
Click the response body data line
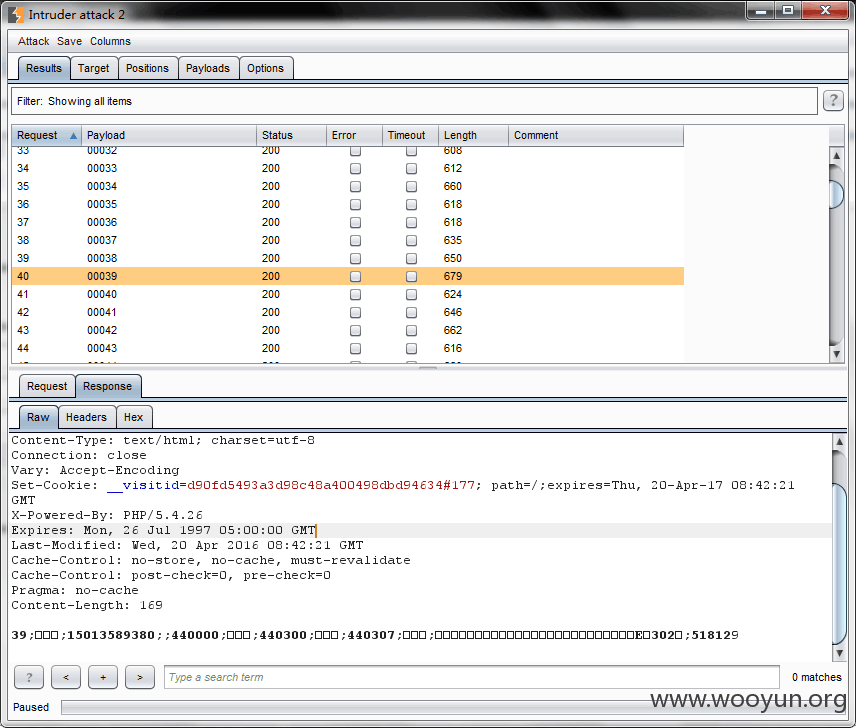click(374, 635)
